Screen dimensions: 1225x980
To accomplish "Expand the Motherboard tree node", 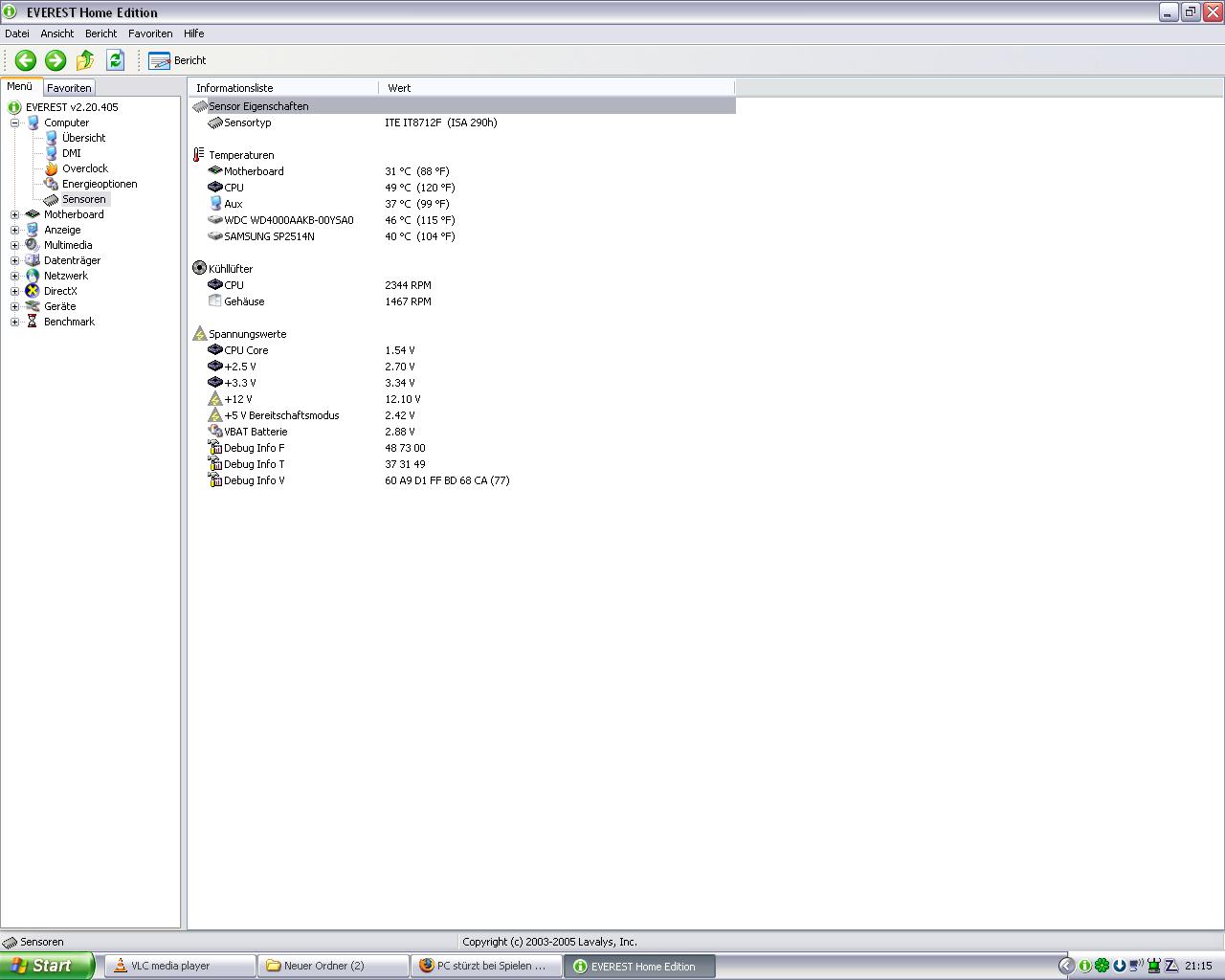I will point(14,214).
